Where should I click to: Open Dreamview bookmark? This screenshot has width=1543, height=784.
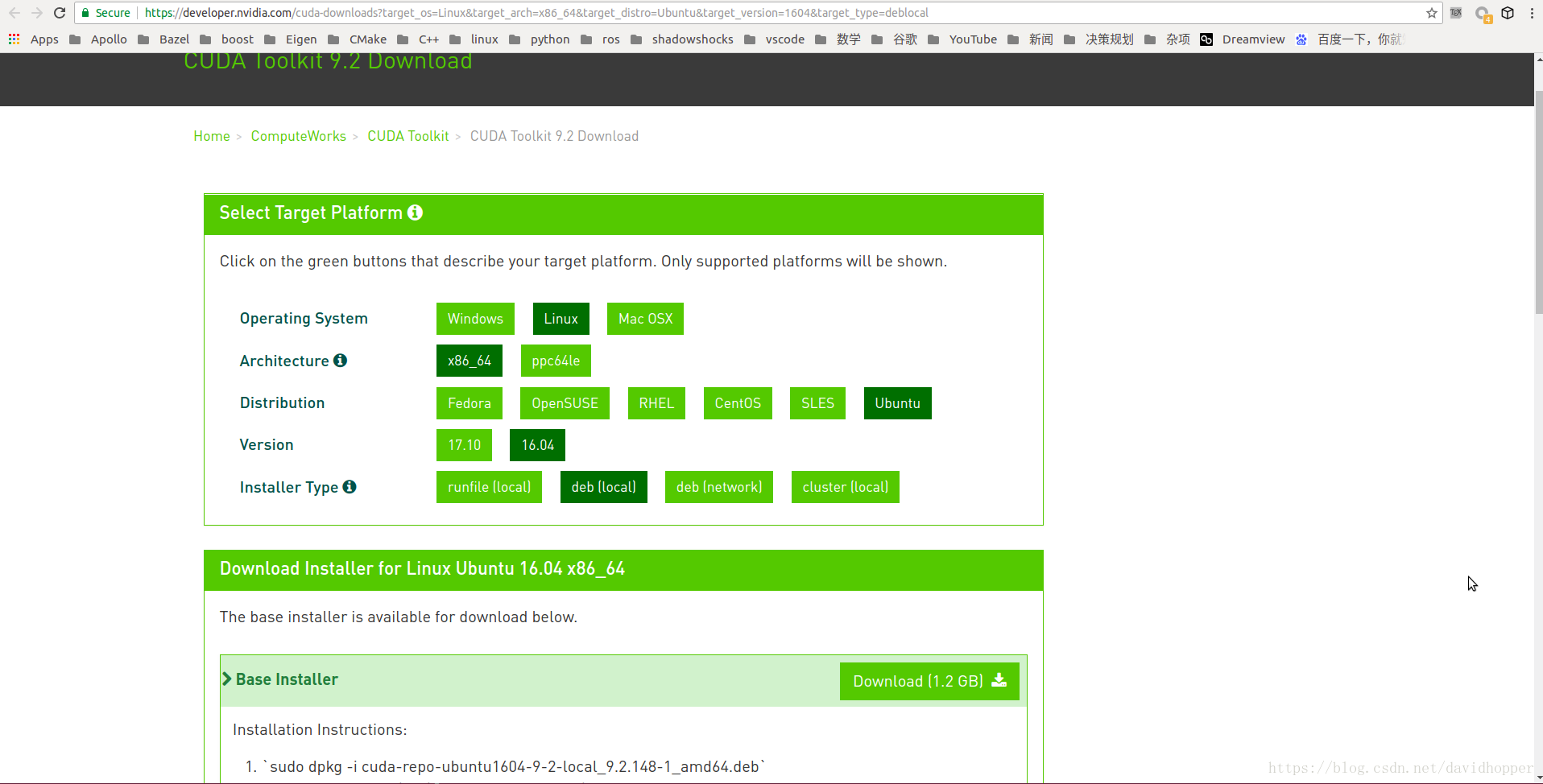coord(1243,39)
